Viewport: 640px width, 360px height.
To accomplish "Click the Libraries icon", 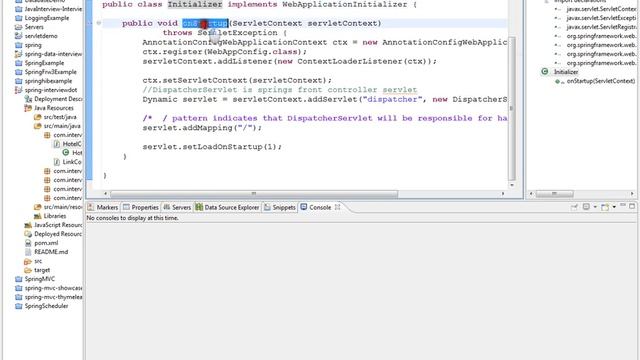I will 38,216.
